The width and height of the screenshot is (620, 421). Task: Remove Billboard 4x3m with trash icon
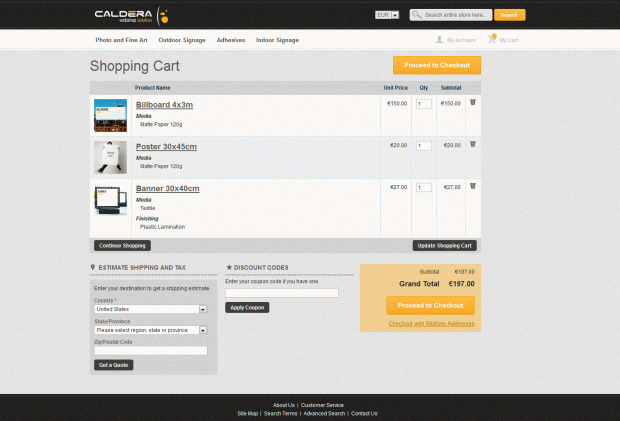coord(473,102)
